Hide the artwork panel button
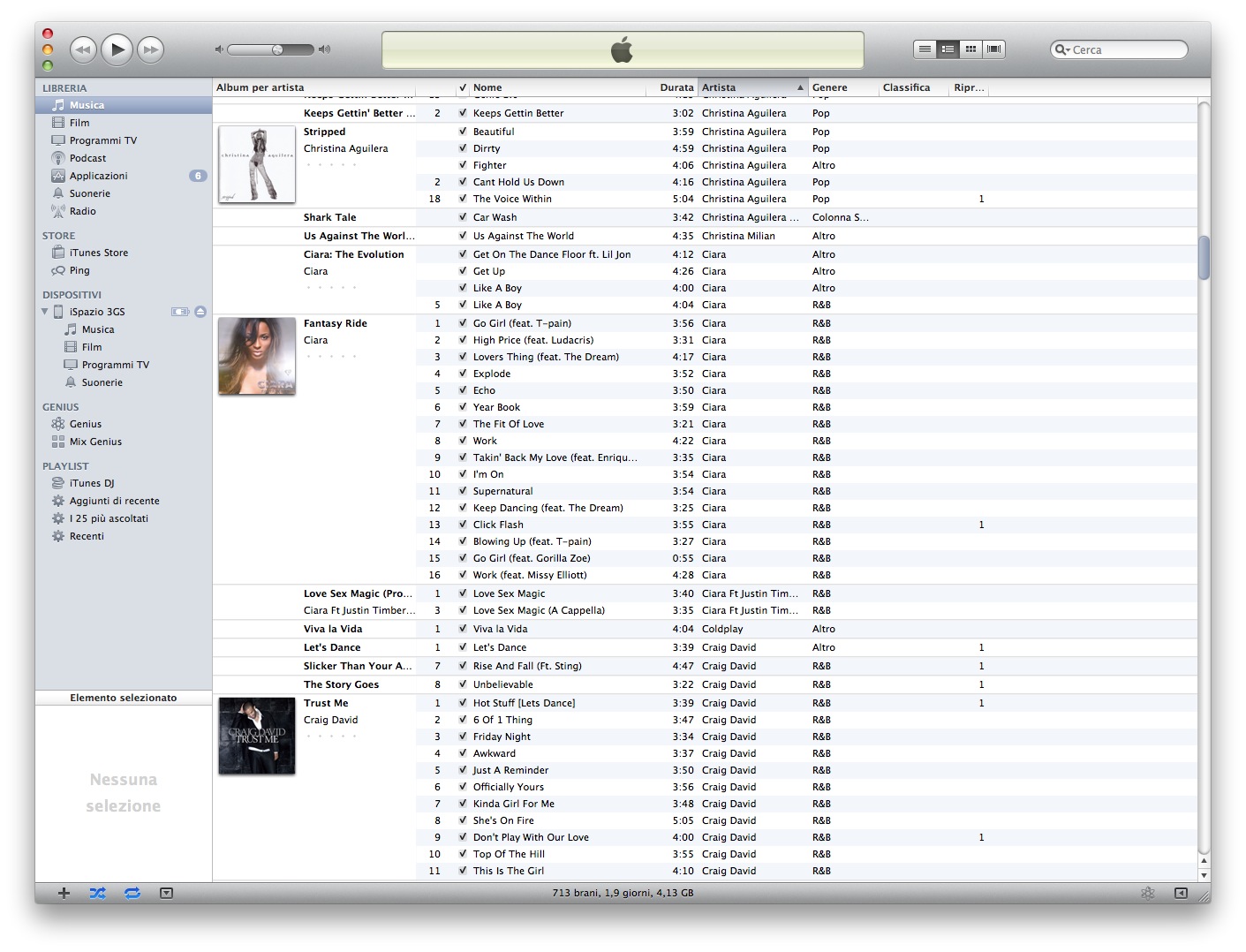 tap(166, 893)
